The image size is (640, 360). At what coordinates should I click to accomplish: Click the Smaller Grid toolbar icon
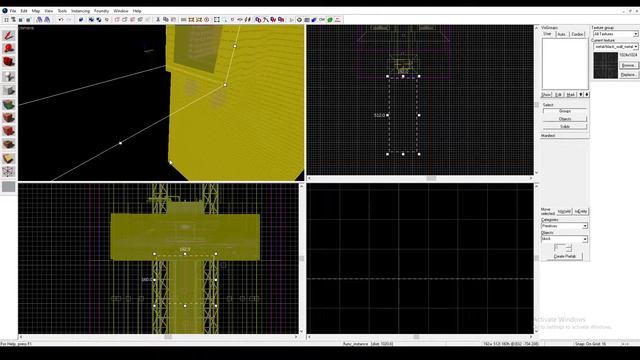20,20
